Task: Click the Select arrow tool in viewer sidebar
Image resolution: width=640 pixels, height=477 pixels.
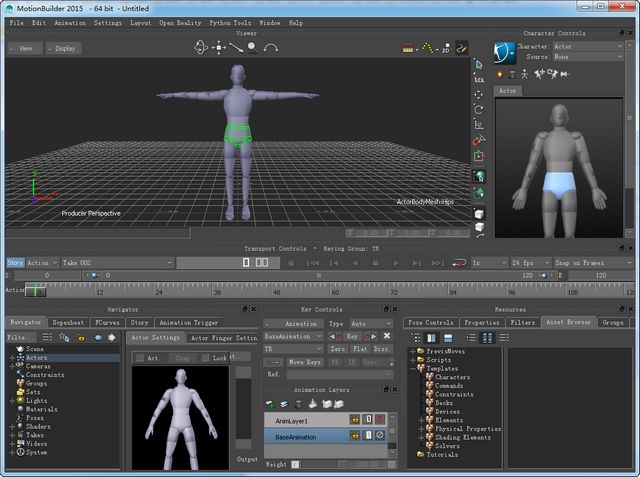Action: coord(479,64)
